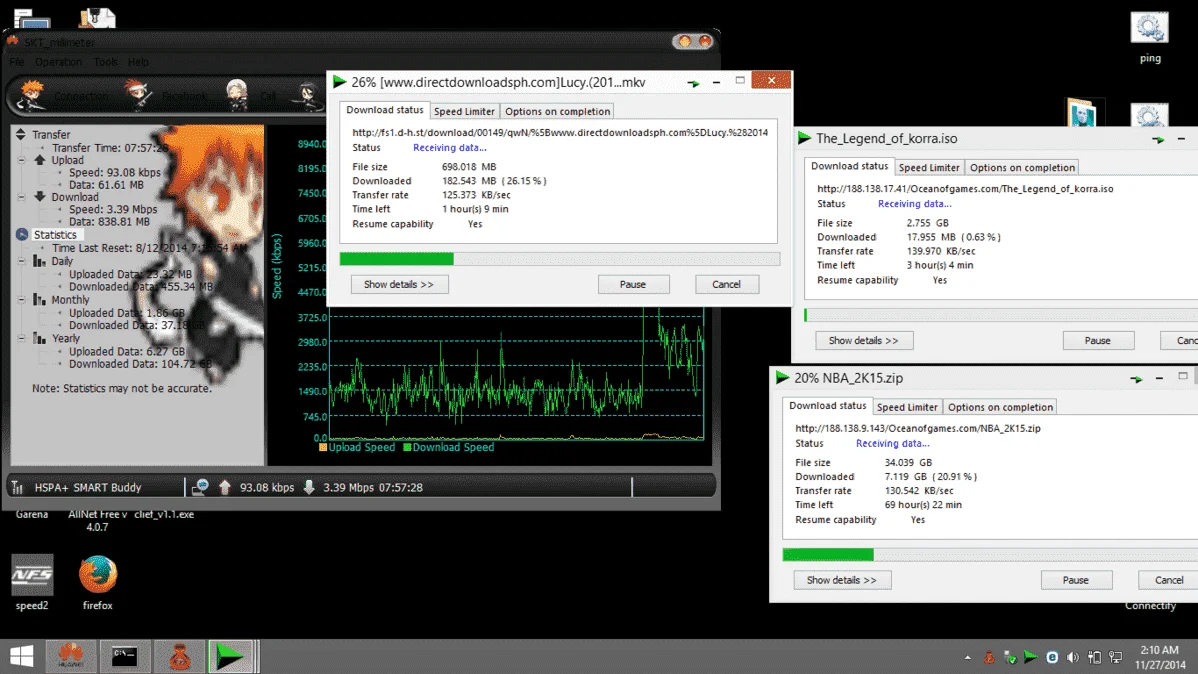
Task: Click the download arrow in the status bar
Action: (309, 487)
